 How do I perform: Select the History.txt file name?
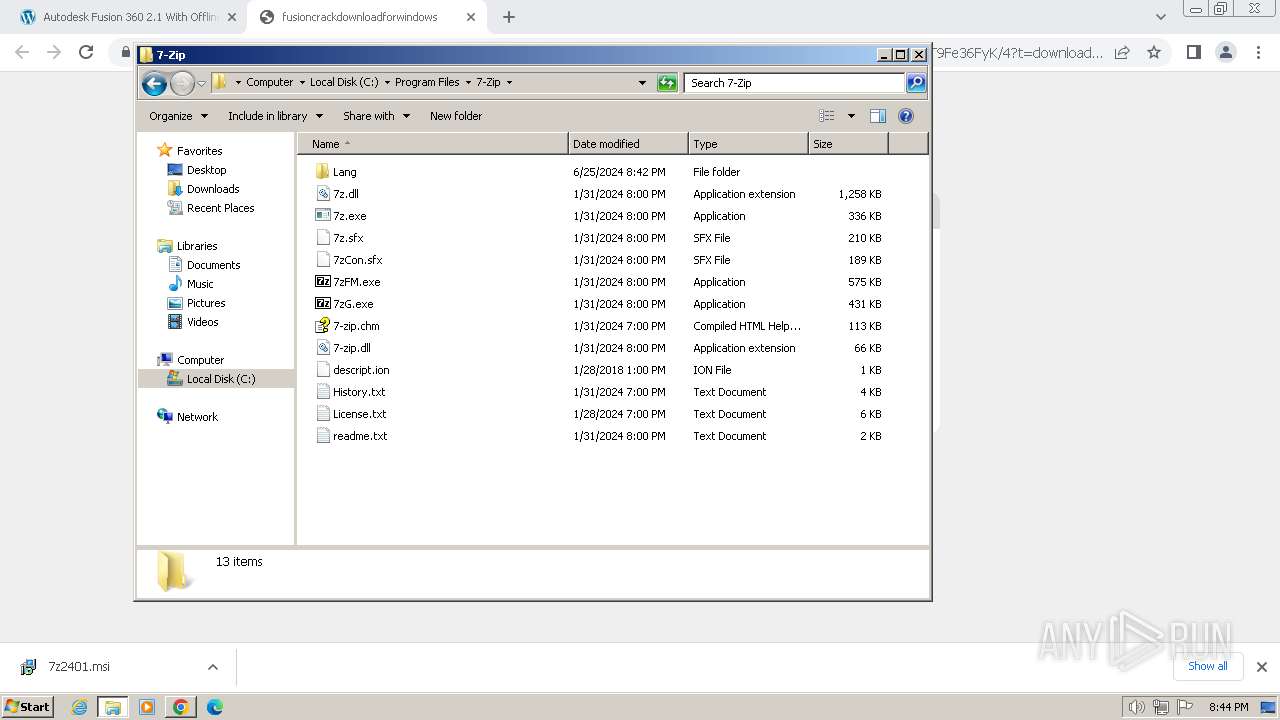click(x=359, y=392)
